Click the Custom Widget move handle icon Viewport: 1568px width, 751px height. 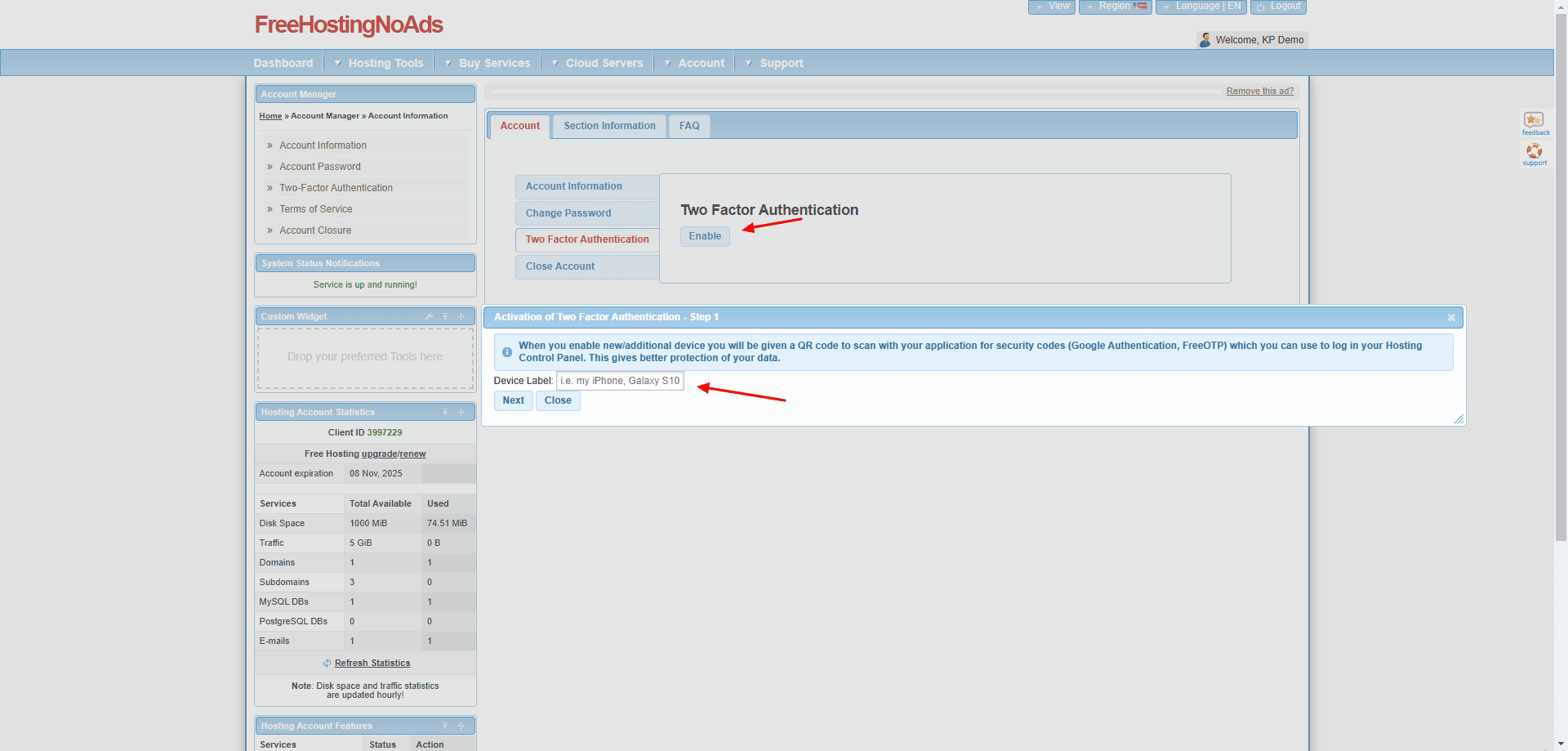(x=461, y=317)
